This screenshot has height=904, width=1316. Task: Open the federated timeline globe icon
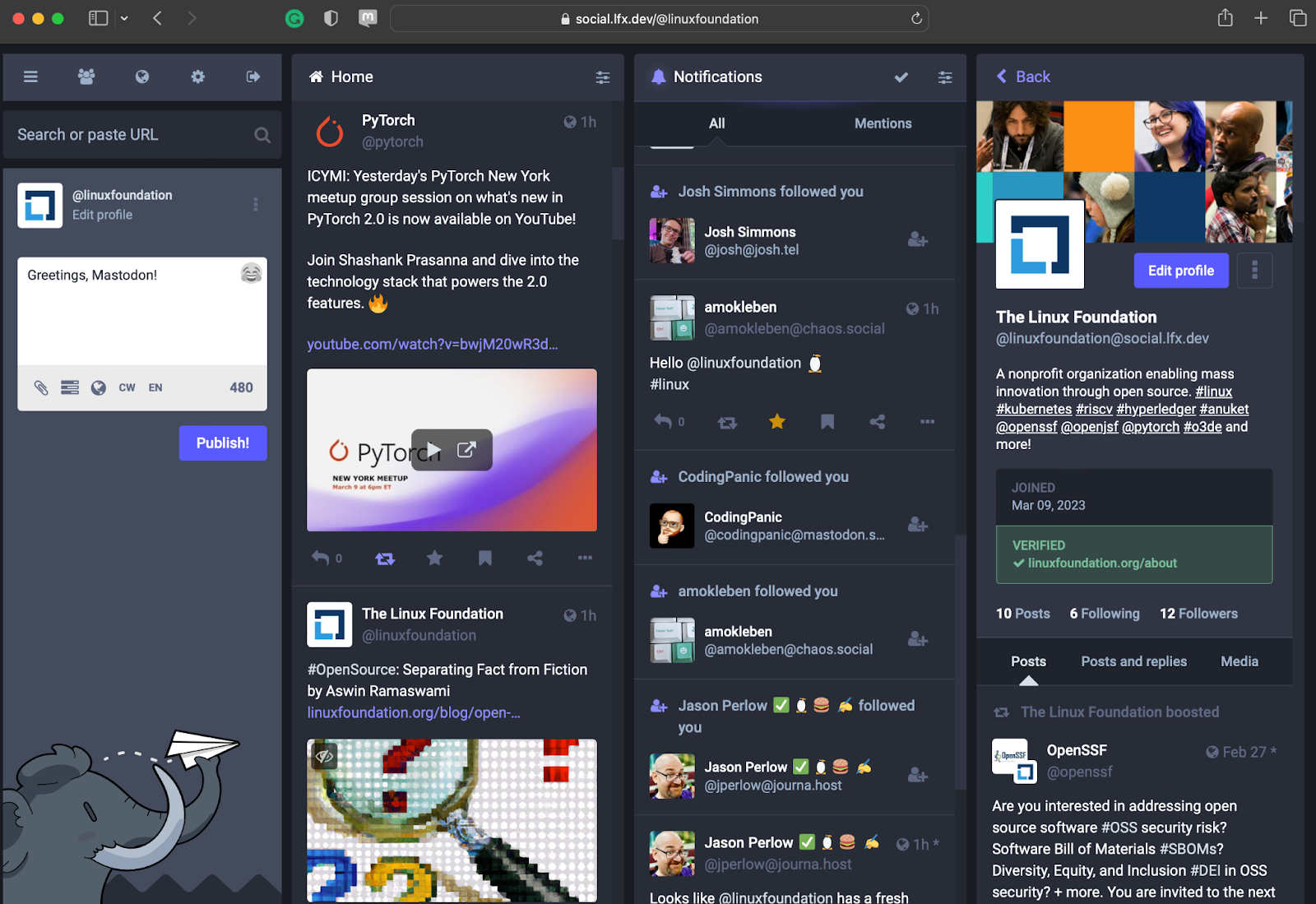pos(142,76)
